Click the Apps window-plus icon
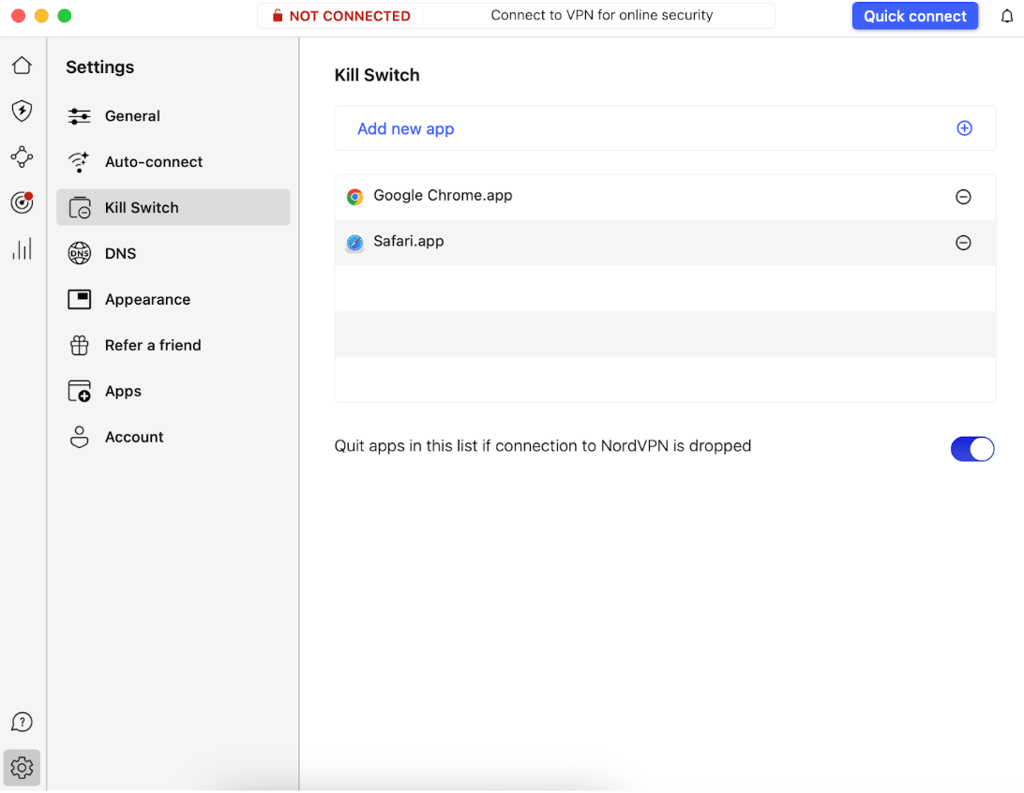Viewport: 1024px width, 793px height. (x=80, y=391)
